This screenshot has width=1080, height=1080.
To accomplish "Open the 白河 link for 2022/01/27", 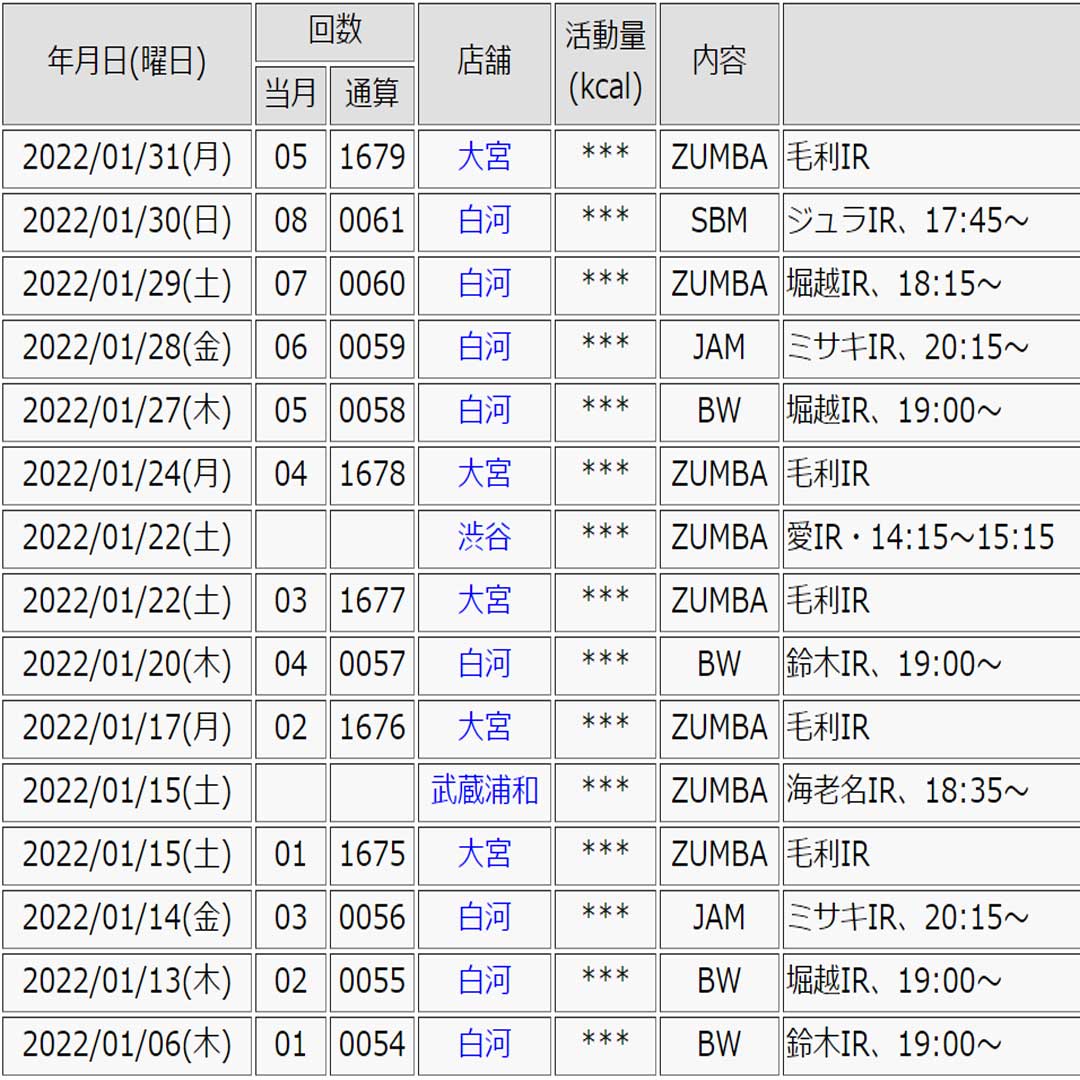I will pyautogui.click(x=484, y=411).
